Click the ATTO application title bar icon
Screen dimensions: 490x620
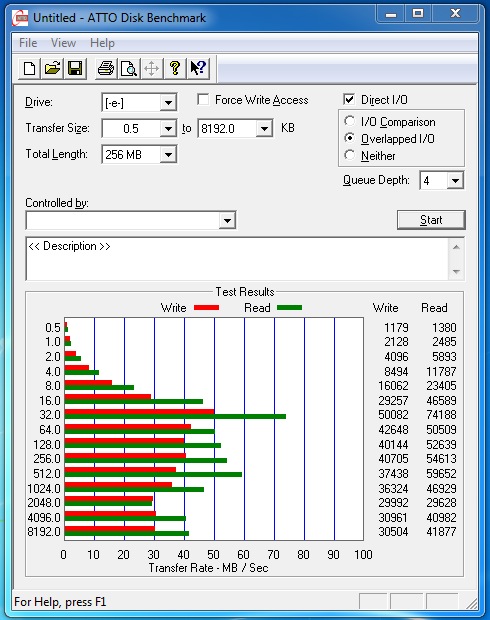(x=20, y=18)
